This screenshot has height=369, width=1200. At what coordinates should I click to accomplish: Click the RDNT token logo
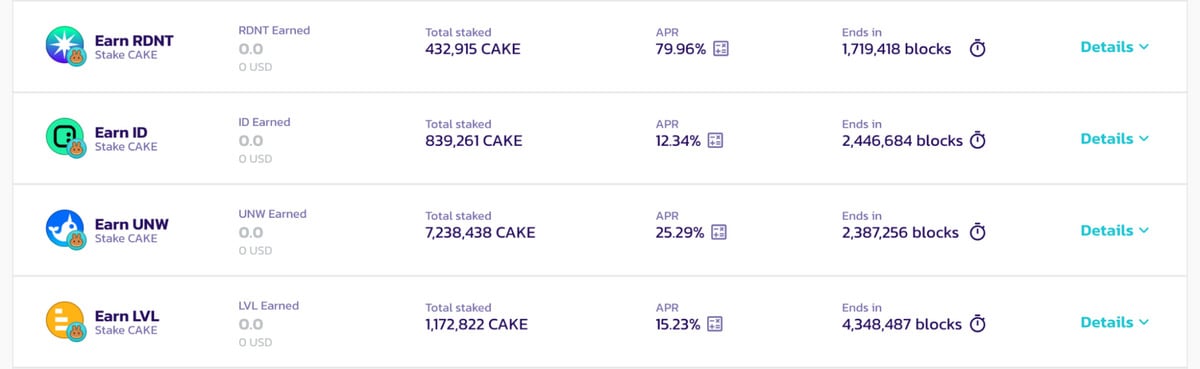point(64,45)
